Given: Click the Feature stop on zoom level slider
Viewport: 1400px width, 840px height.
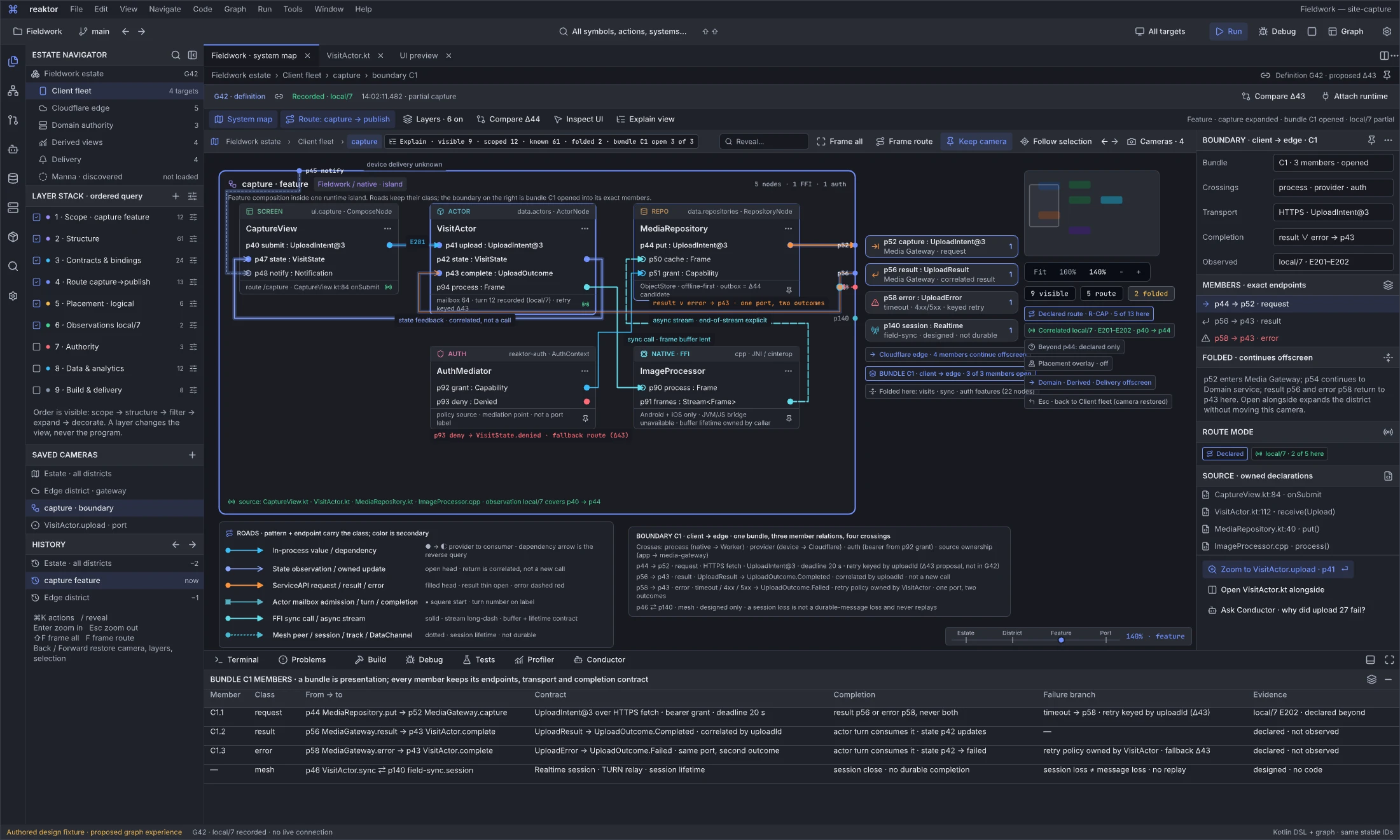Looking at the screenshot, I should click(1061, 640).
